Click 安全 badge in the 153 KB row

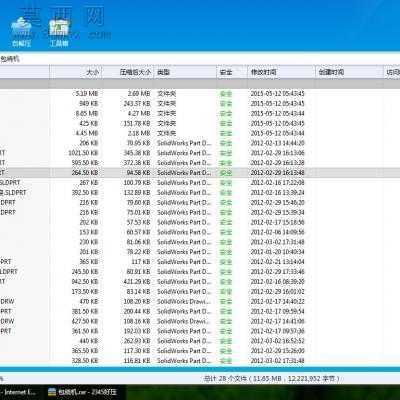coord(226,232)
